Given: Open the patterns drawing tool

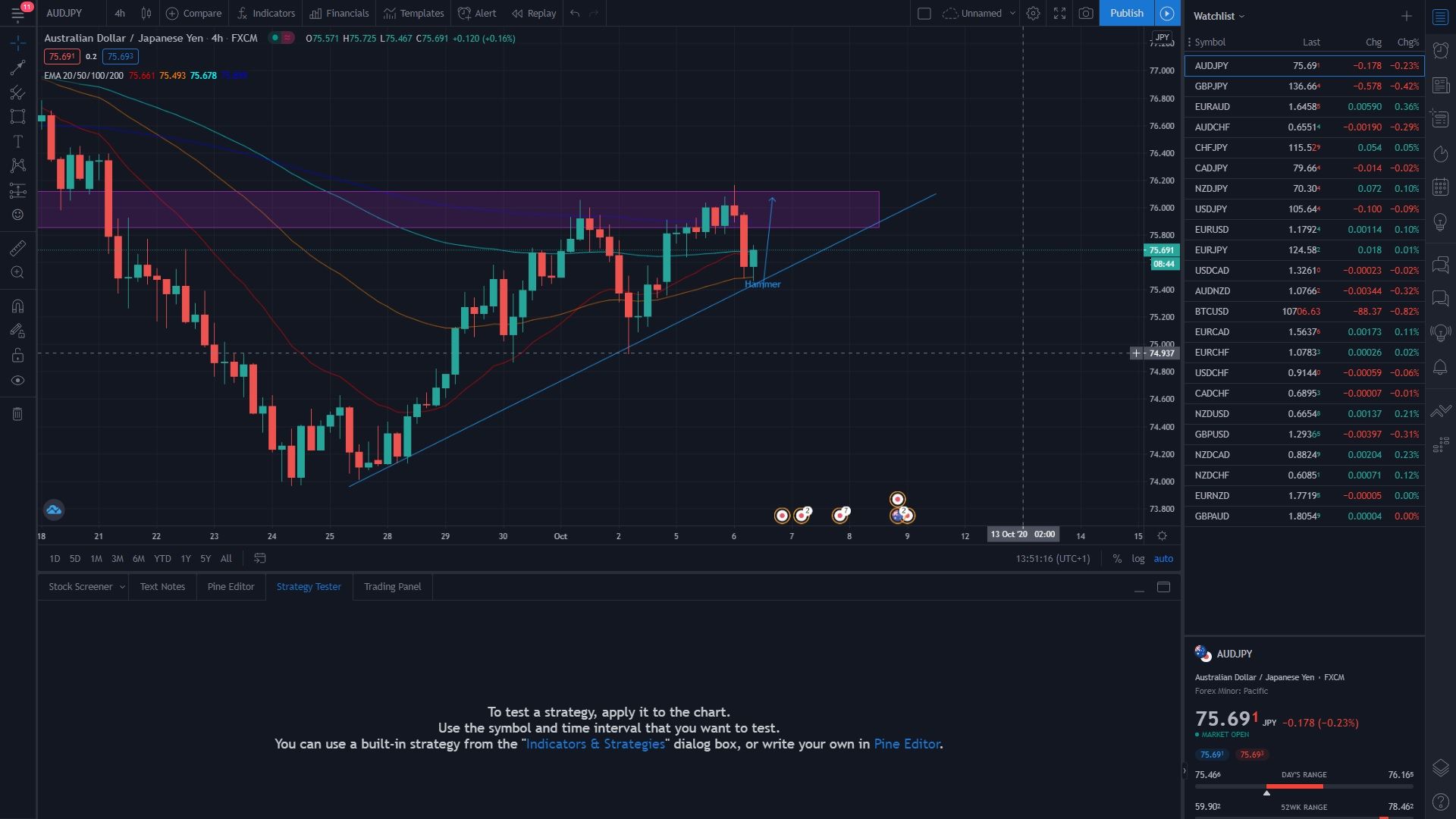Looking at the screenshot, I should pos(17,165).
